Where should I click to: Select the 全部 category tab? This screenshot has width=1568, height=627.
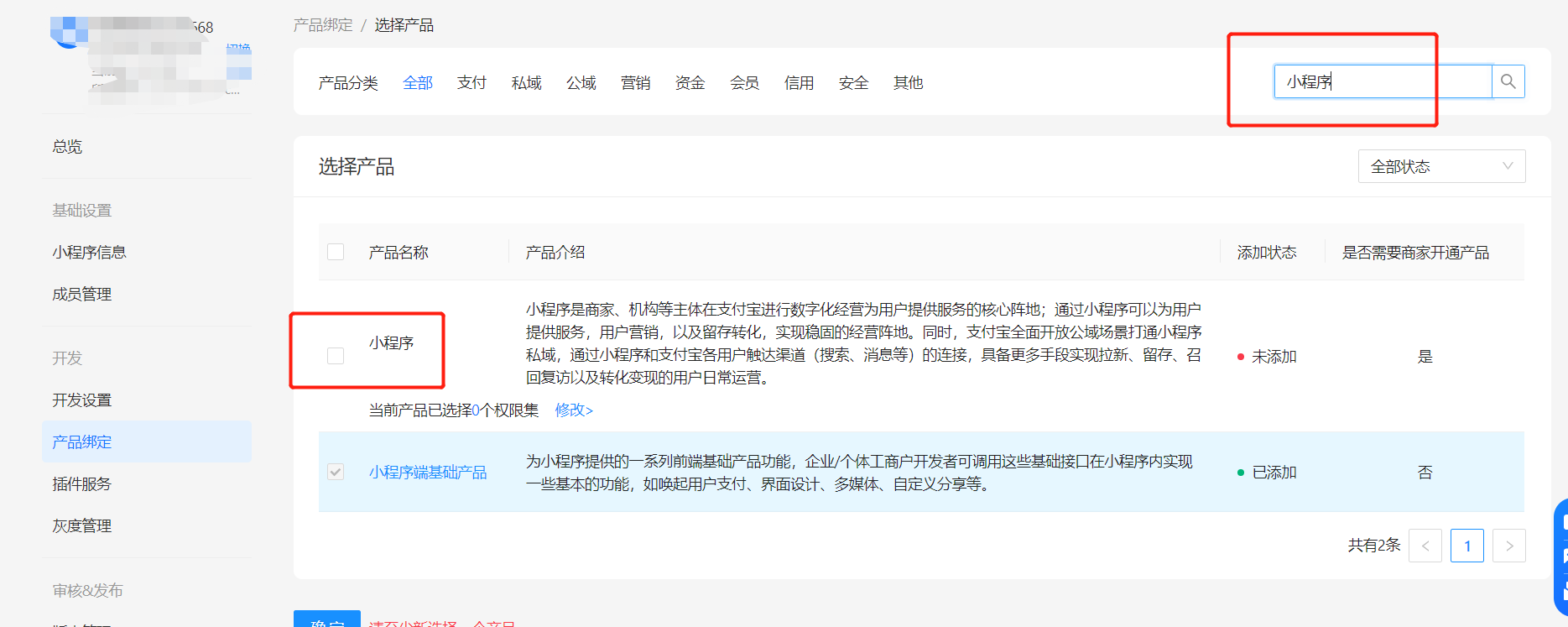click(x=418, y=83)
